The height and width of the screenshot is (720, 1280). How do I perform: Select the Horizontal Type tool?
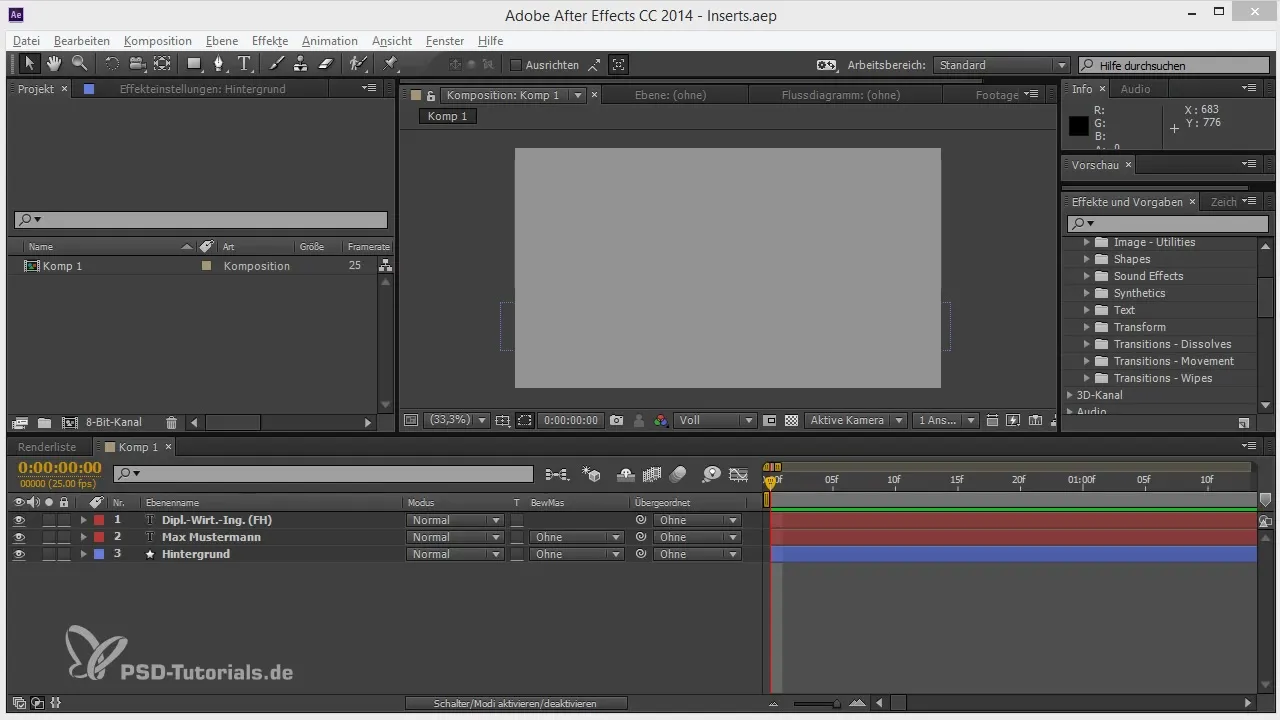pos(245,64)
